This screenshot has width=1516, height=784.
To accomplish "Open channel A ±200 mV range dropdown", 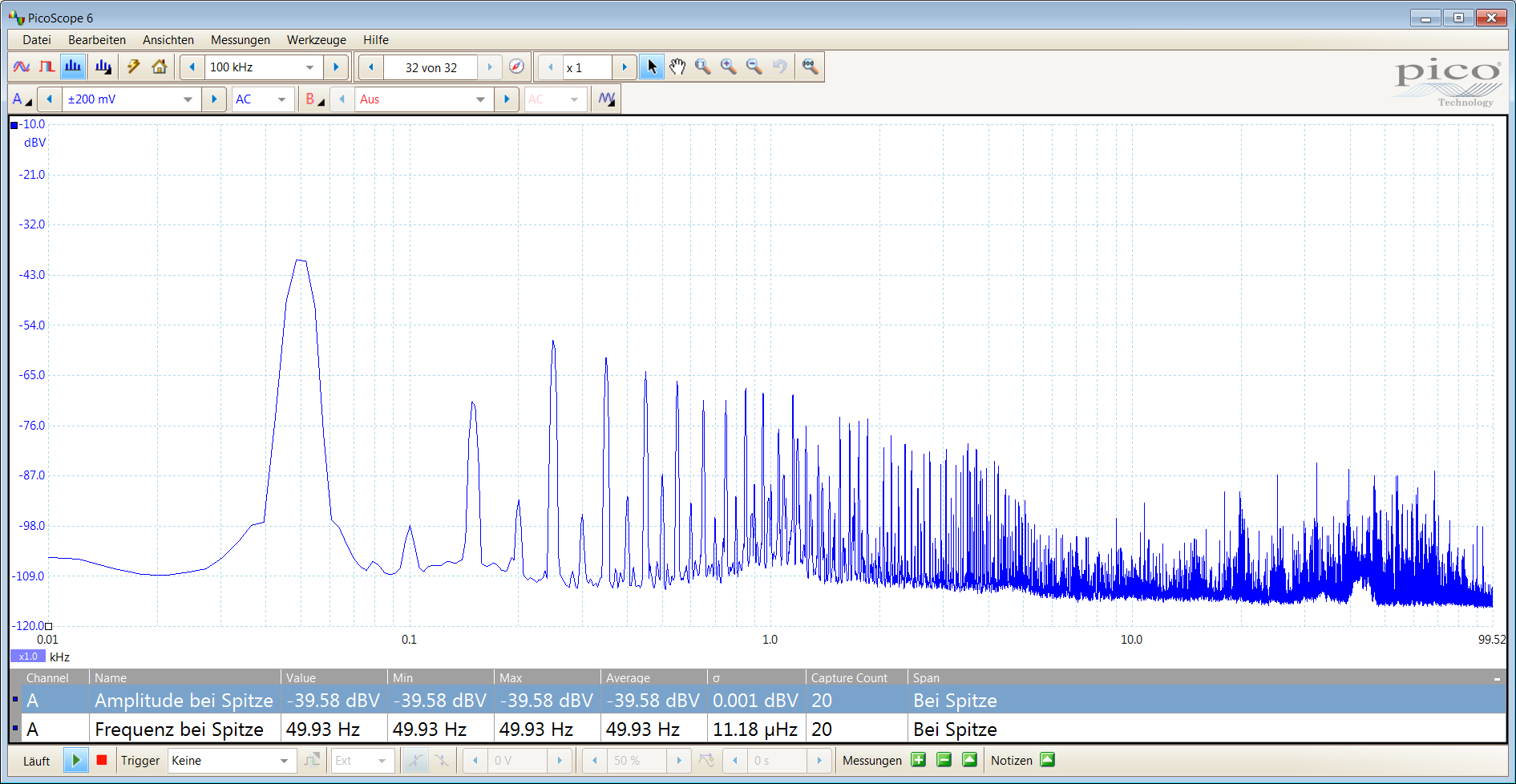I will 188,99.
